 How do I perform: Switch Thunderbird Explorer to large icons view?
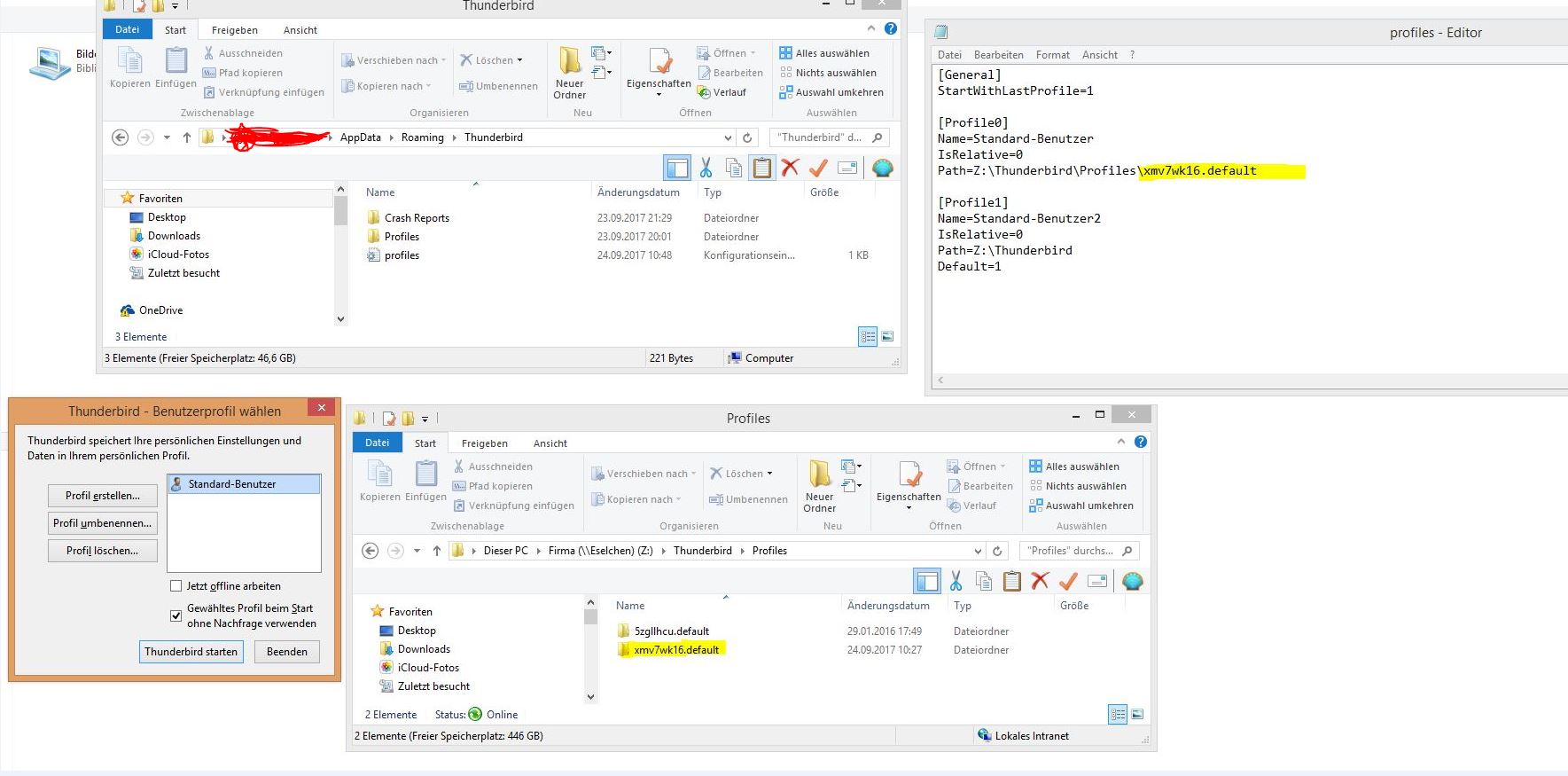click(x=887, y=336)
